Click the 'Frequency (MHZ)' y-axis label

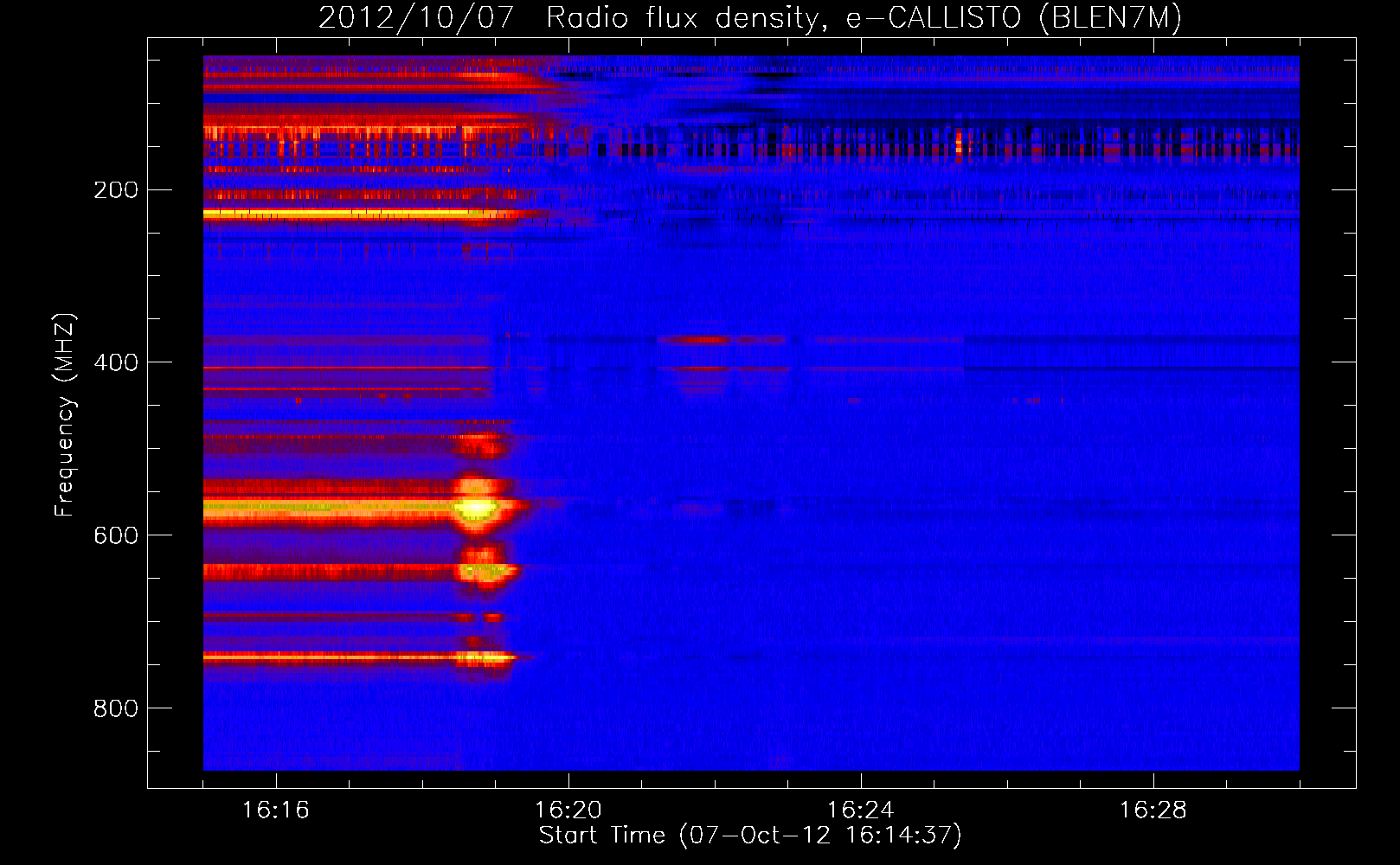[65, 414]
